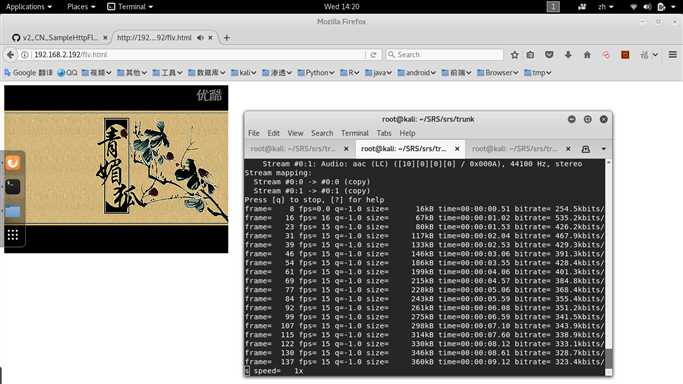
Task: Open the View menu in terminal
Action: [295, 133]
